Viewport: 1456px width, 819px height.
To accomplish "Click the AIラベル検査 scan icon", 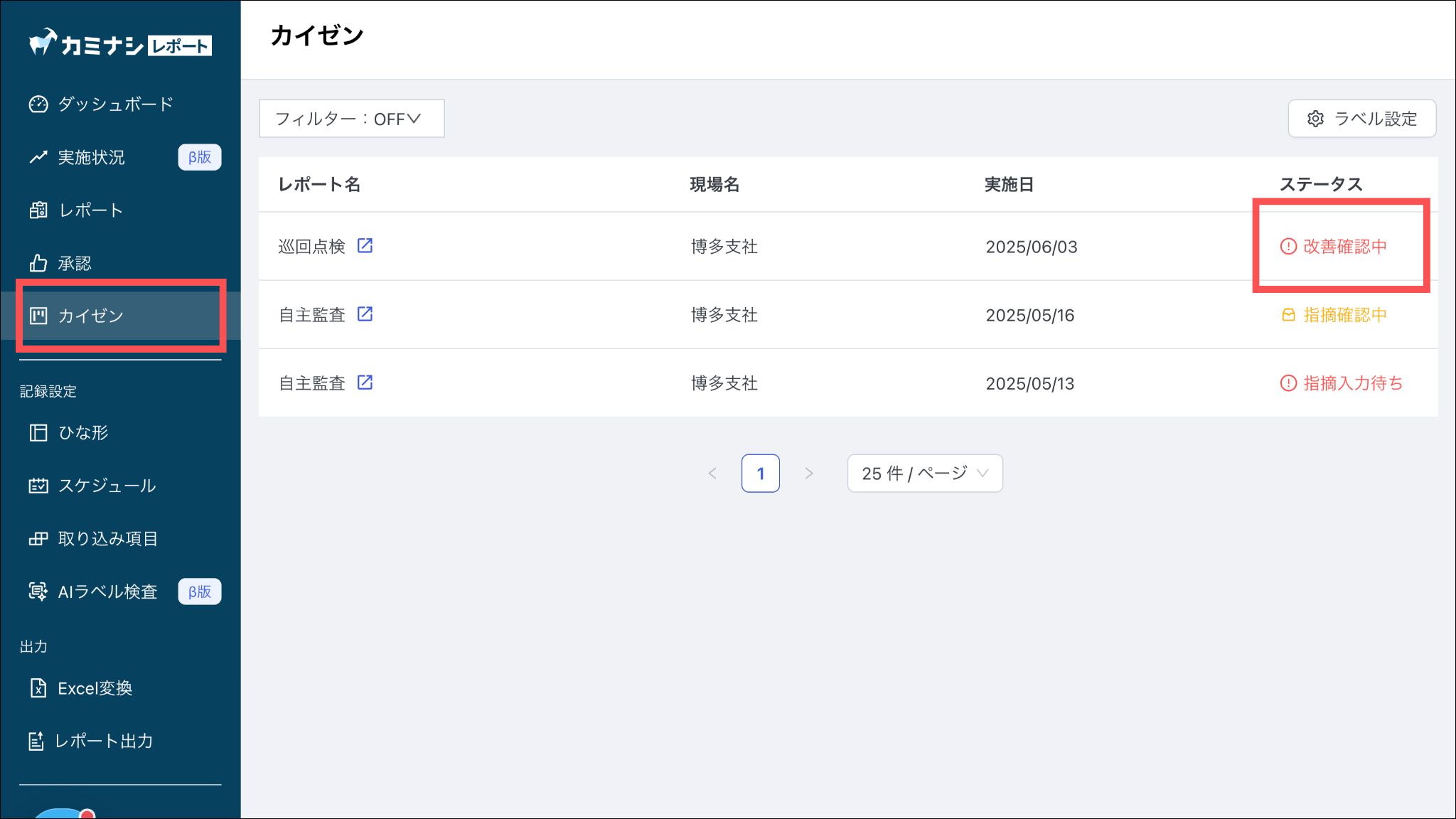I will coord(38,591).
